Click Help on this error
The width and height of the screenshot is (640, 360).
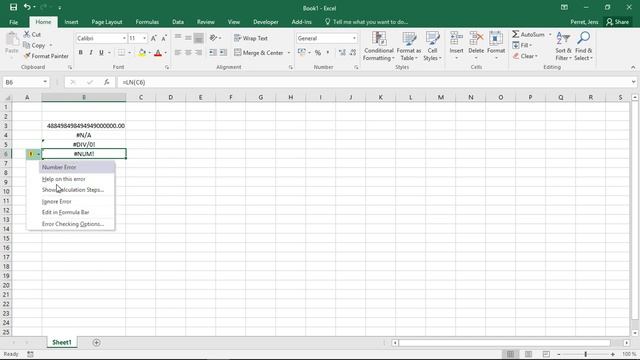pyautogui.click(x=64, y=179)
